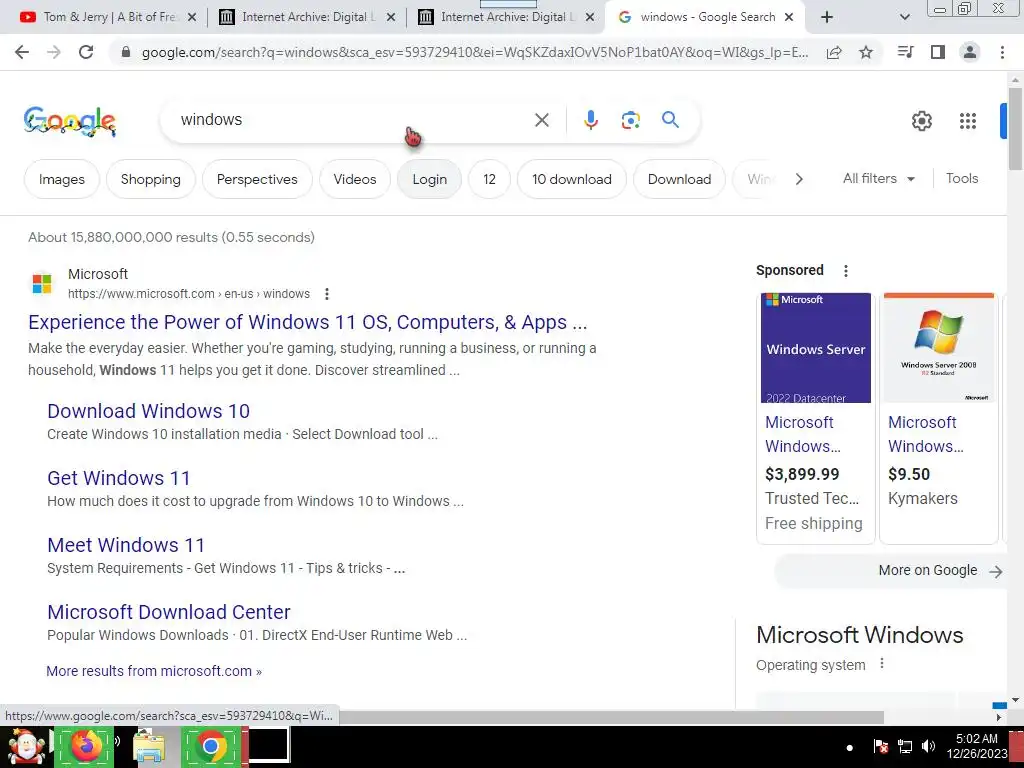This screenshot has height=768, width=1024.
Task: Show more filter chips with right chevron
Action: pyautogui.click(x=799, y=179)
